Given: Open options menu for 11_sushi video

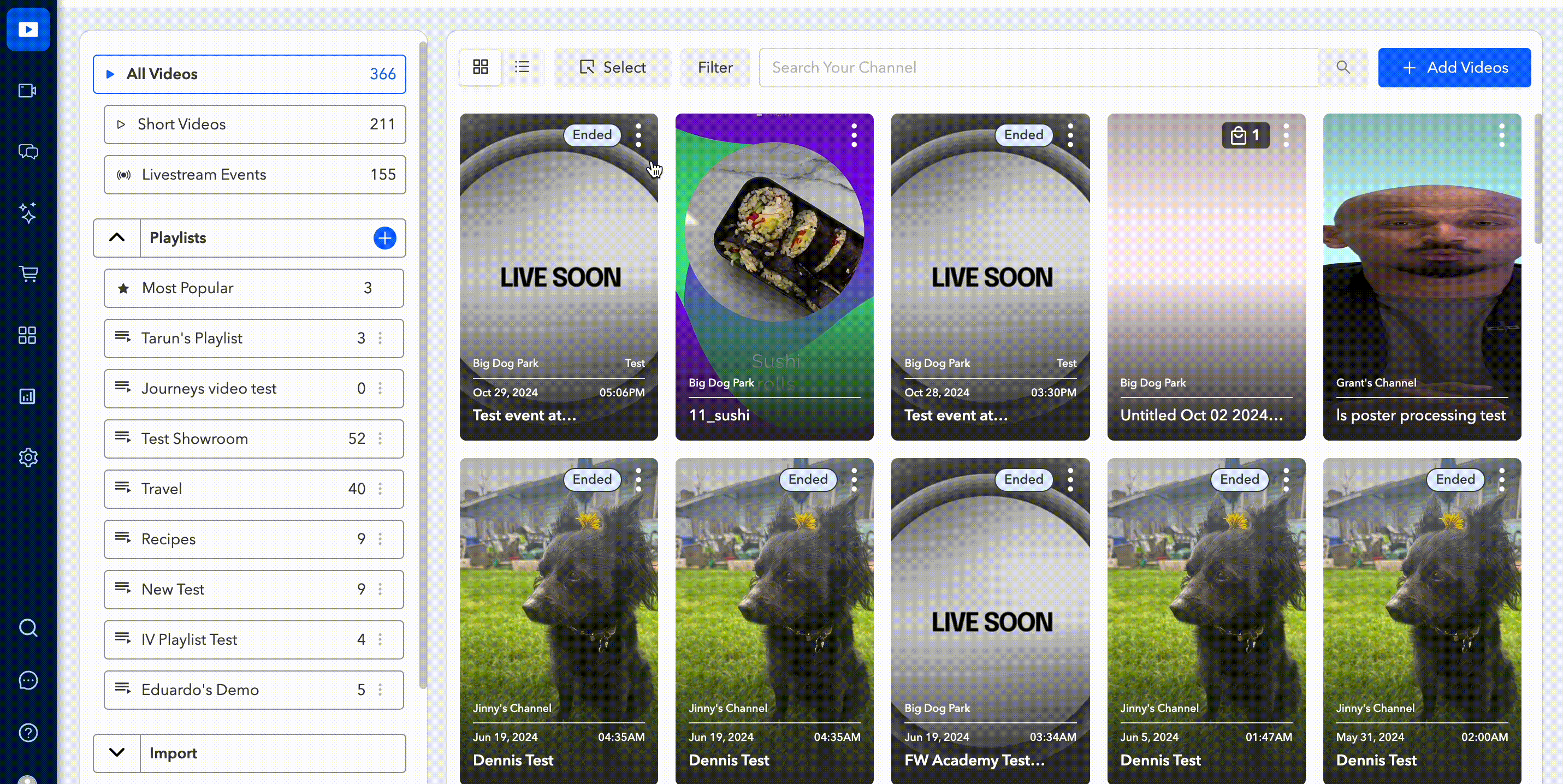Looking at the screenshot, I should [854, 135].
